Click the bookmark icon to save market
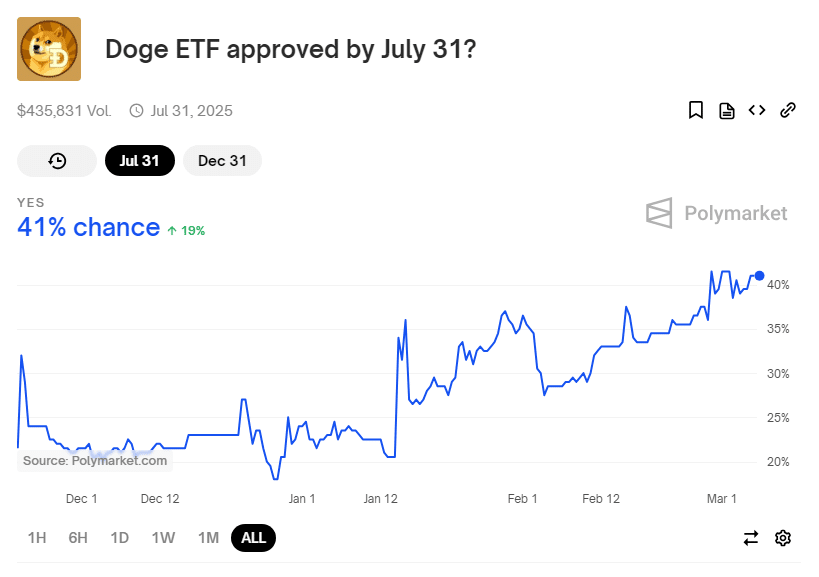Viewport: 819px width, 577px height. coord(696,110)
